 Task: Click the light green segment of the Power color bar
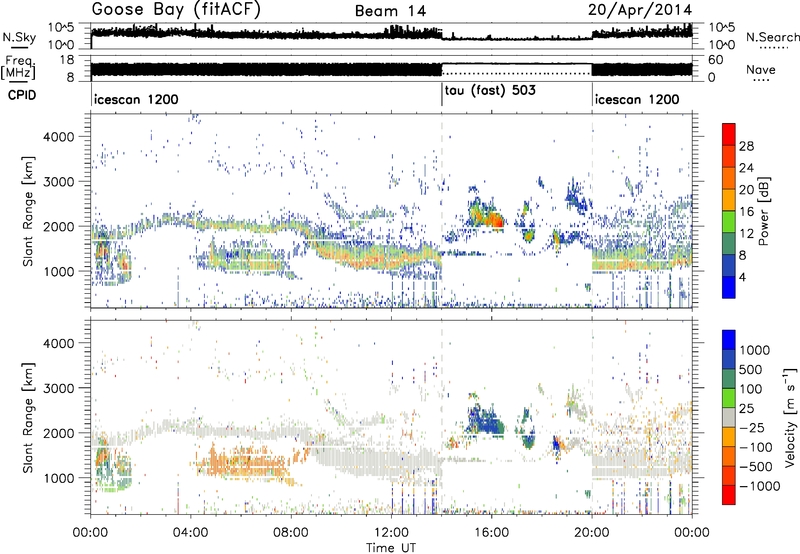729,222
